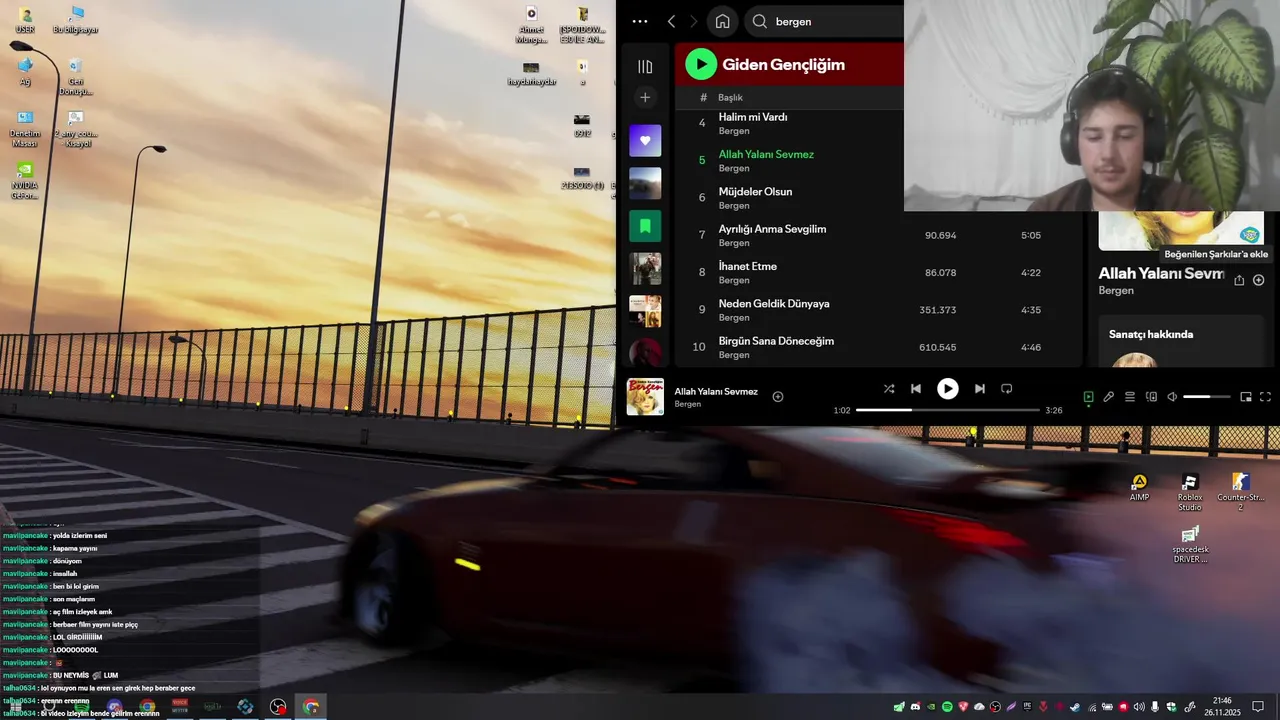Viewport: 1280px width, 720px height.
Task: Open USER folder desktop icon
Action: (x=25, y=19)
